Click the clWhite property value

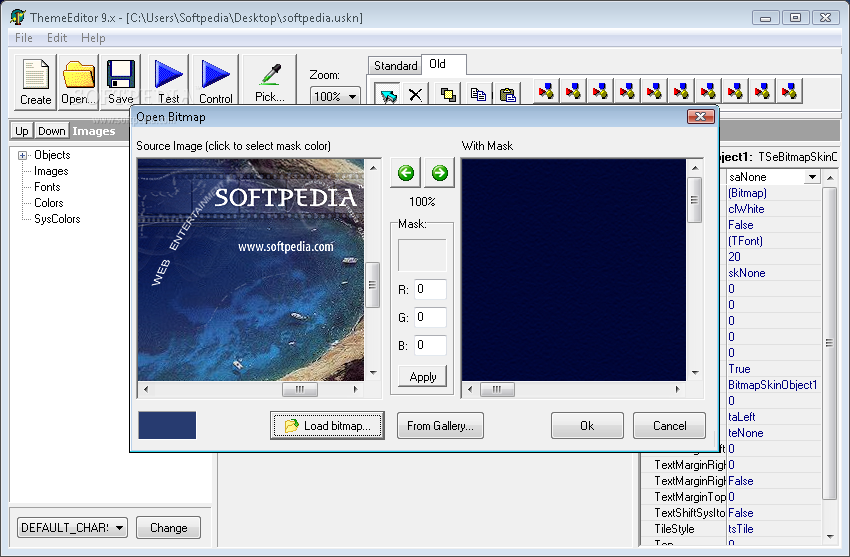coord(746,209)
